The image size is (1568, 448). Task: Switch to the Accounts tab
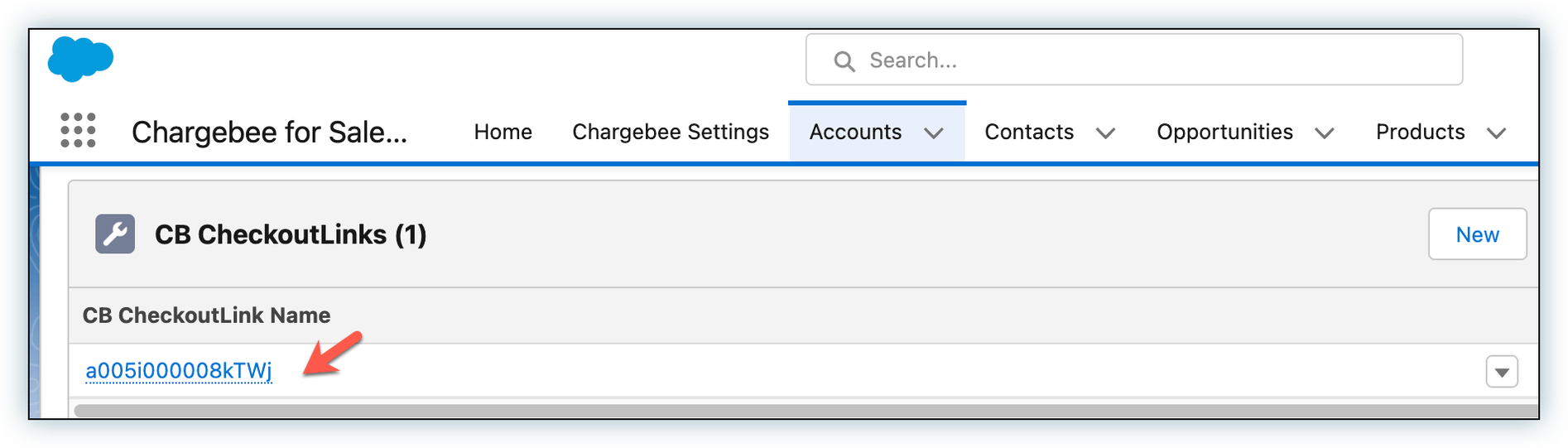coord(855,132)
